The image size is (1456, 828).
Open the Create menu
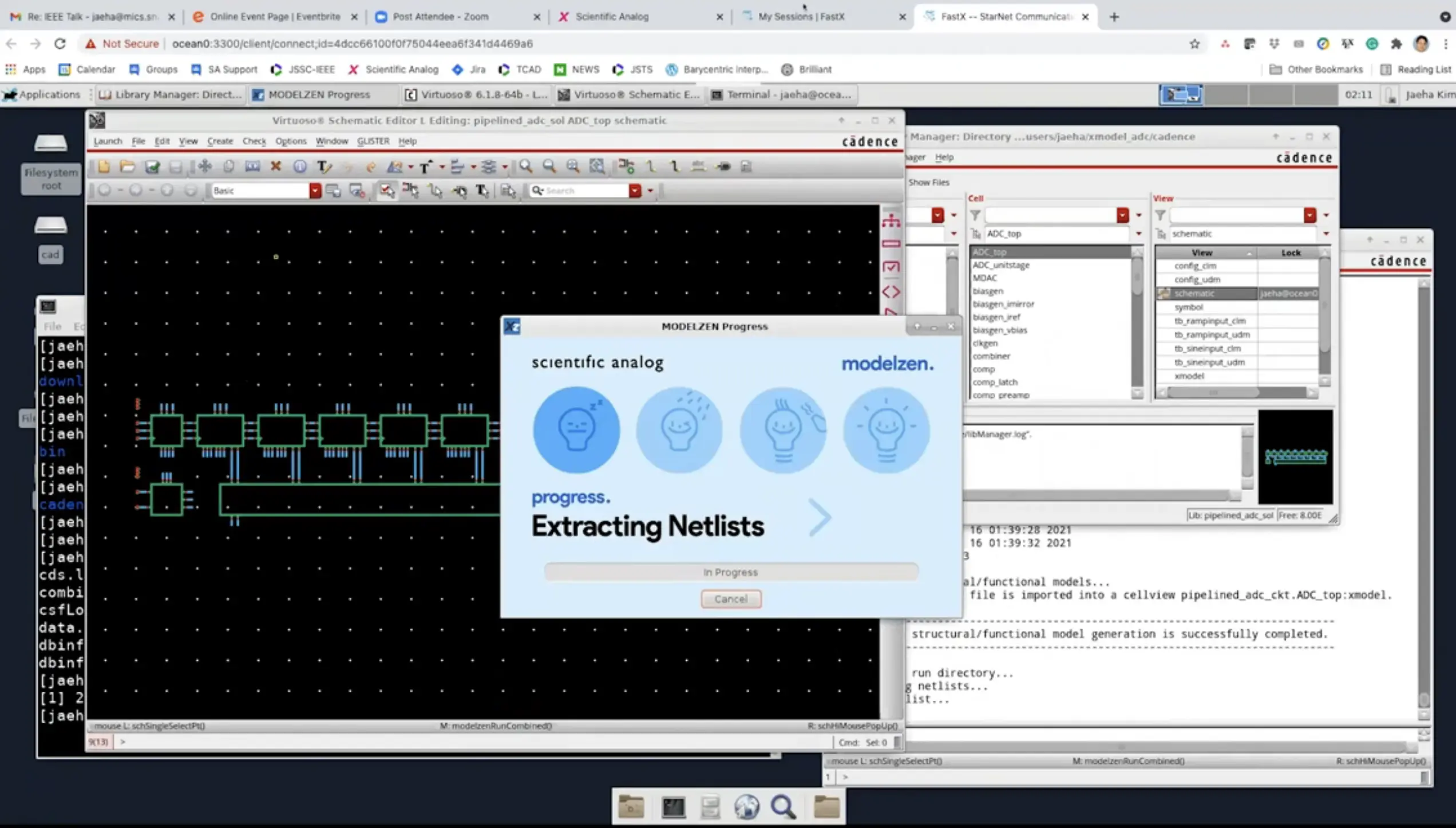(x=220, y=141)
